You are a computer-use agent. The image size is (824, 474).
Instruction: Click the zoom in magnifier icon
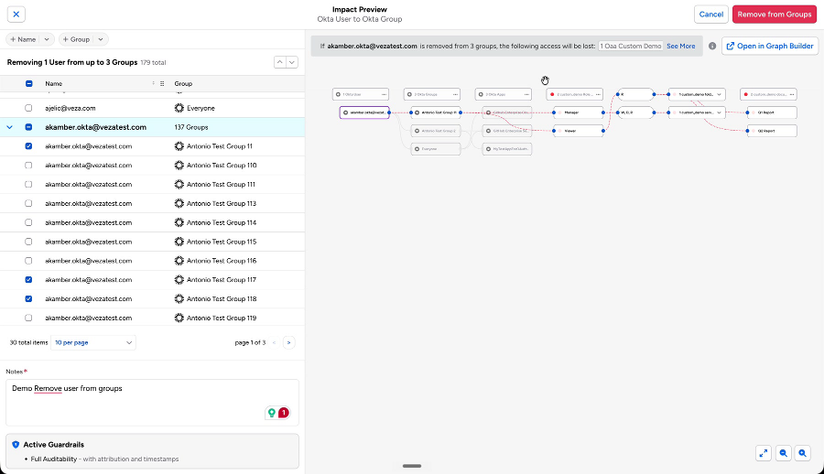tap(802, 453)
